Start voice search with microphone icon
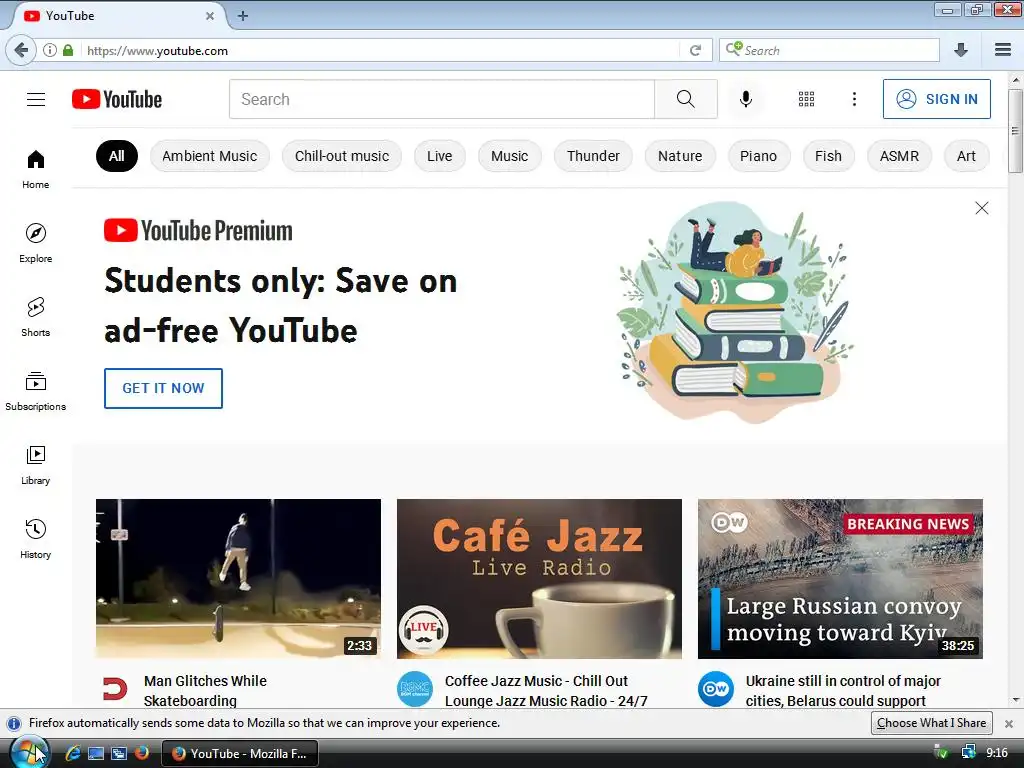 click(x=746, y=99)
